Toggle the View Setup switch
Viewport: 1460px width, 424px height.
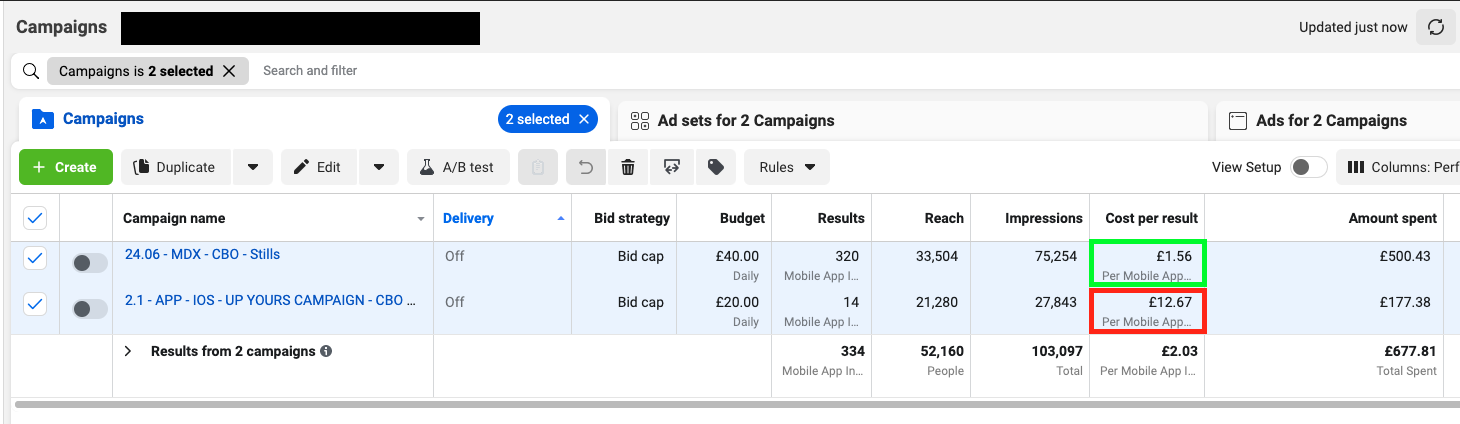tap(1308, 167)
